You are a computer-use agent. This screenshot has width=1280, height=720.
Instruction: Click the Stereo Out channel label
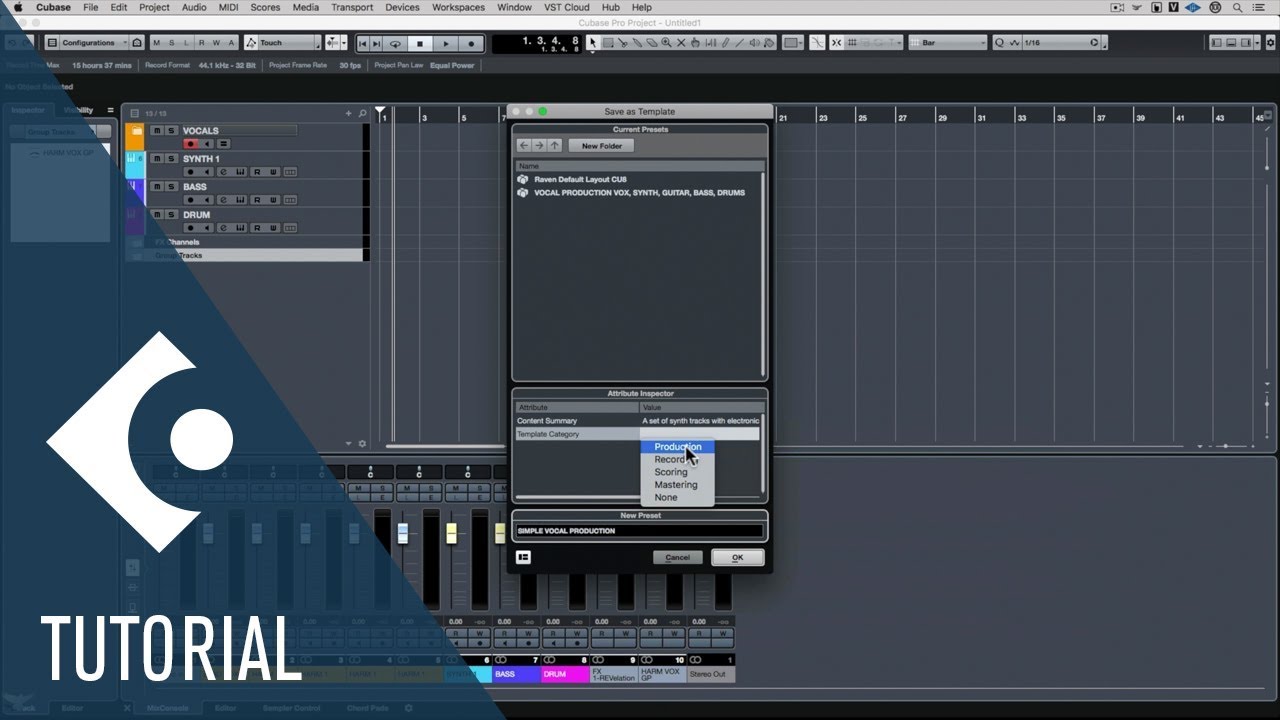tap(711, 674)
